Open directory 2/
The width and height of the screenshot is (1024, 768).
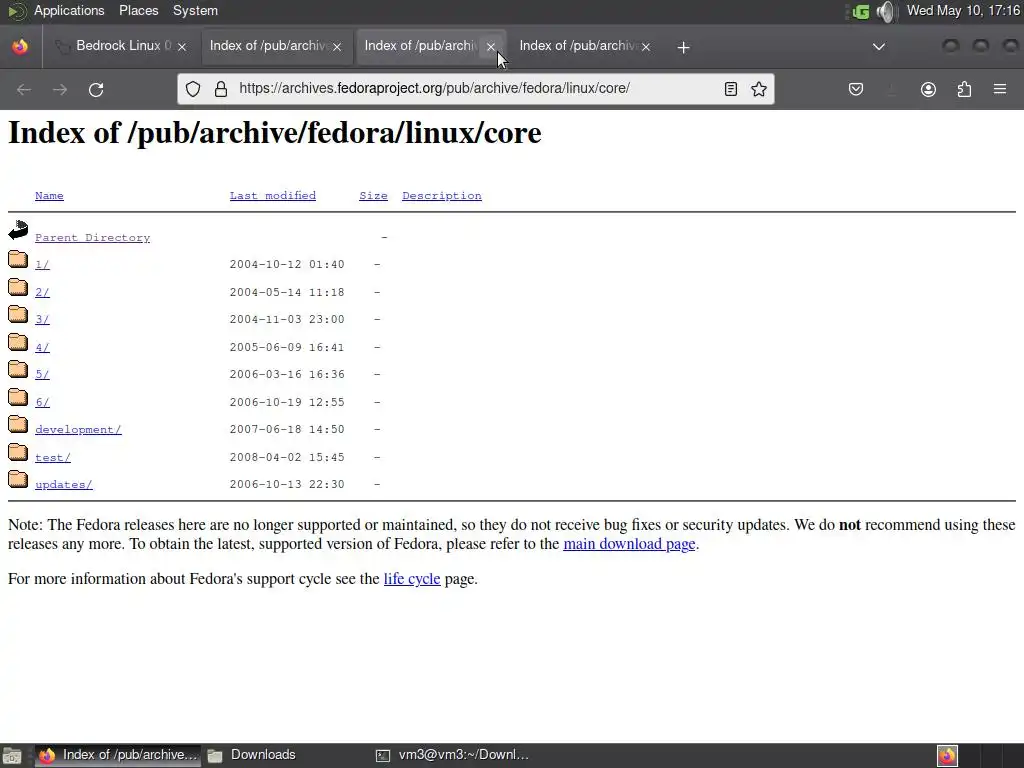tap(42, 292)
